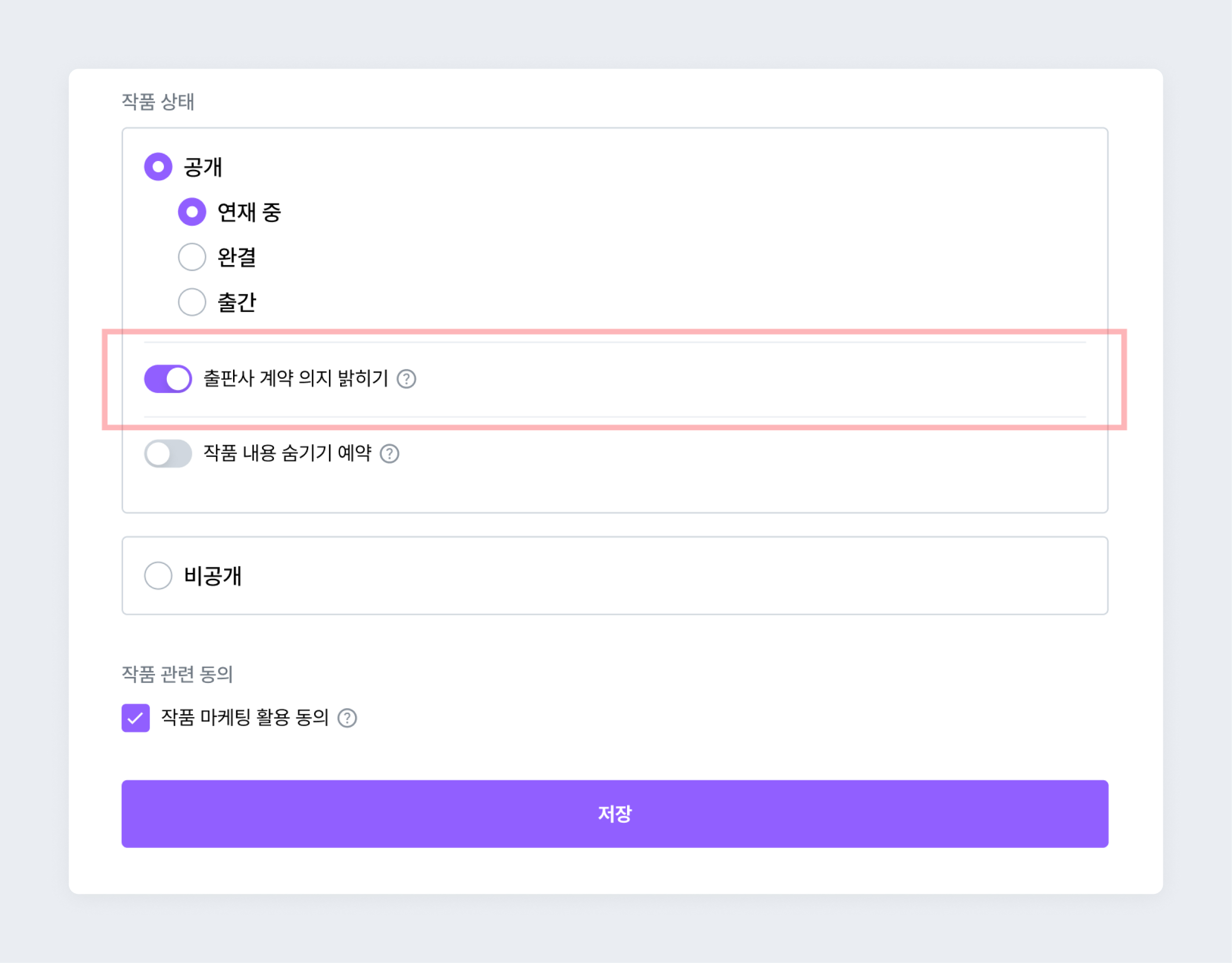
Task: Click the 출판사 계약 의지 밝히기 label
Action: coord(296,379)
